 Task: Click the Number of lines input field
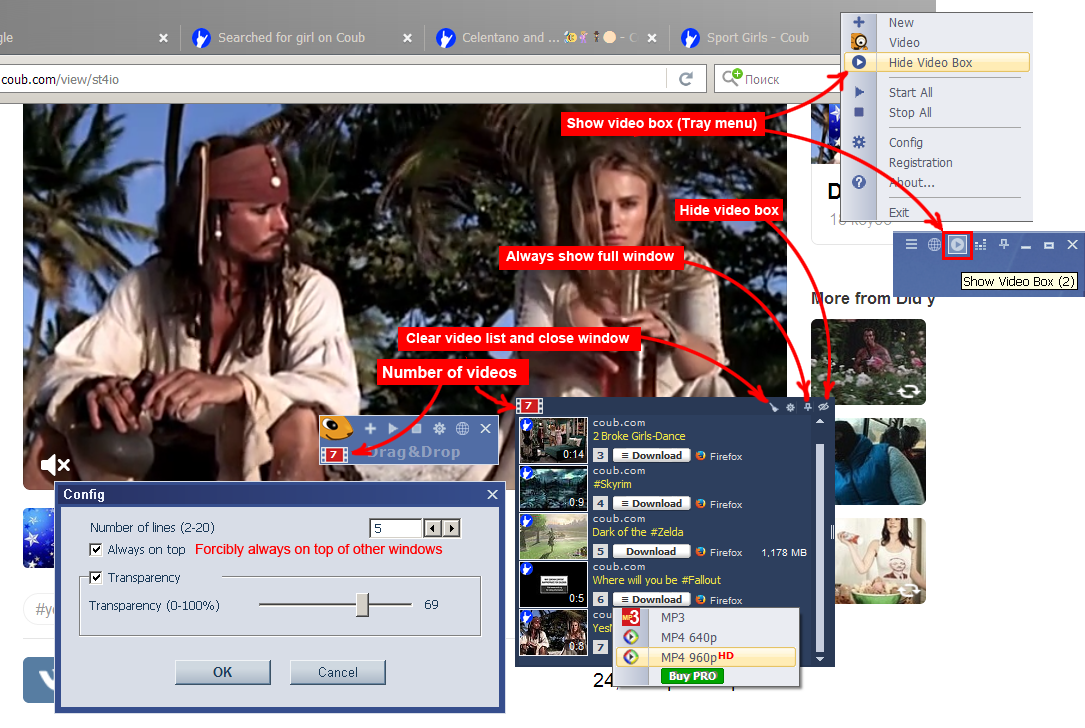[x=396, y=529]
